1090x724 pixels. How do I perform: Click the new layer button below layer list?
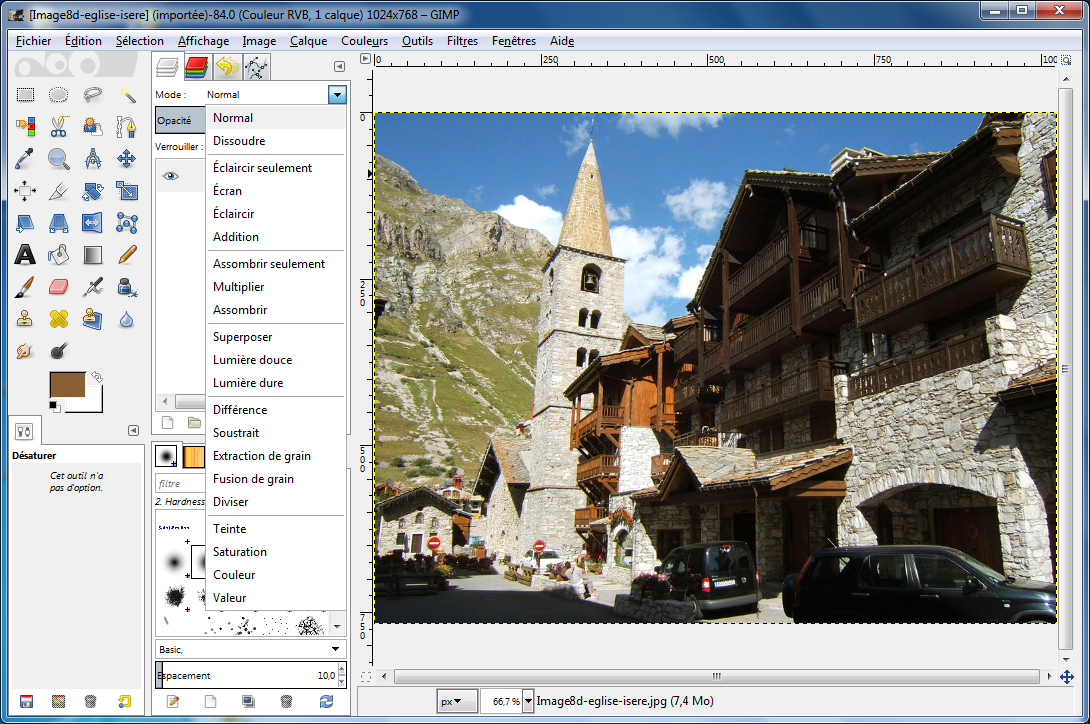click(x=168, y=423)
